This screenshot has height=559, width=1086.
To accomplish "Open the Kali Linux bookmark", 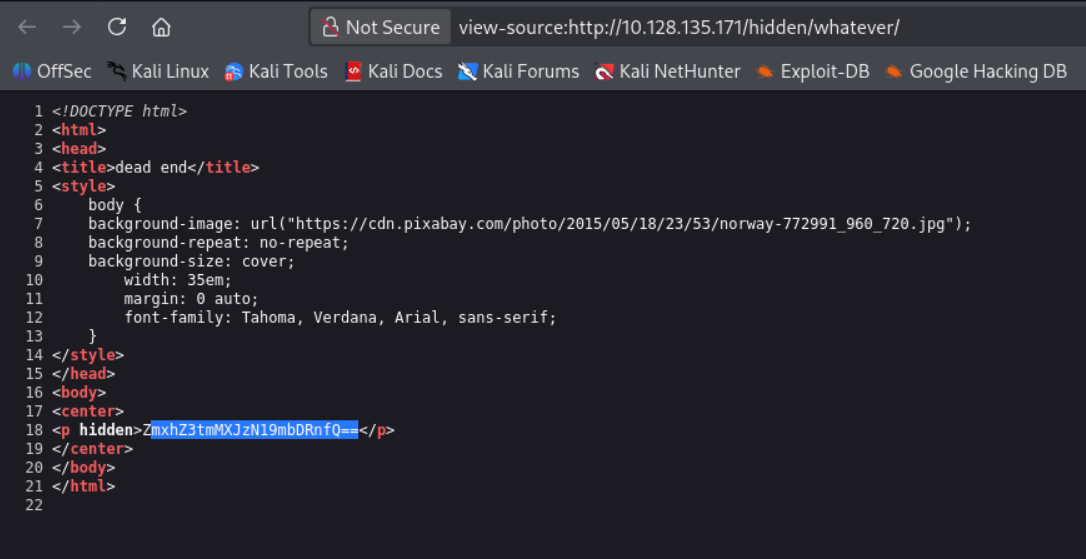I will pyautogui.click(x=158, y=71).
